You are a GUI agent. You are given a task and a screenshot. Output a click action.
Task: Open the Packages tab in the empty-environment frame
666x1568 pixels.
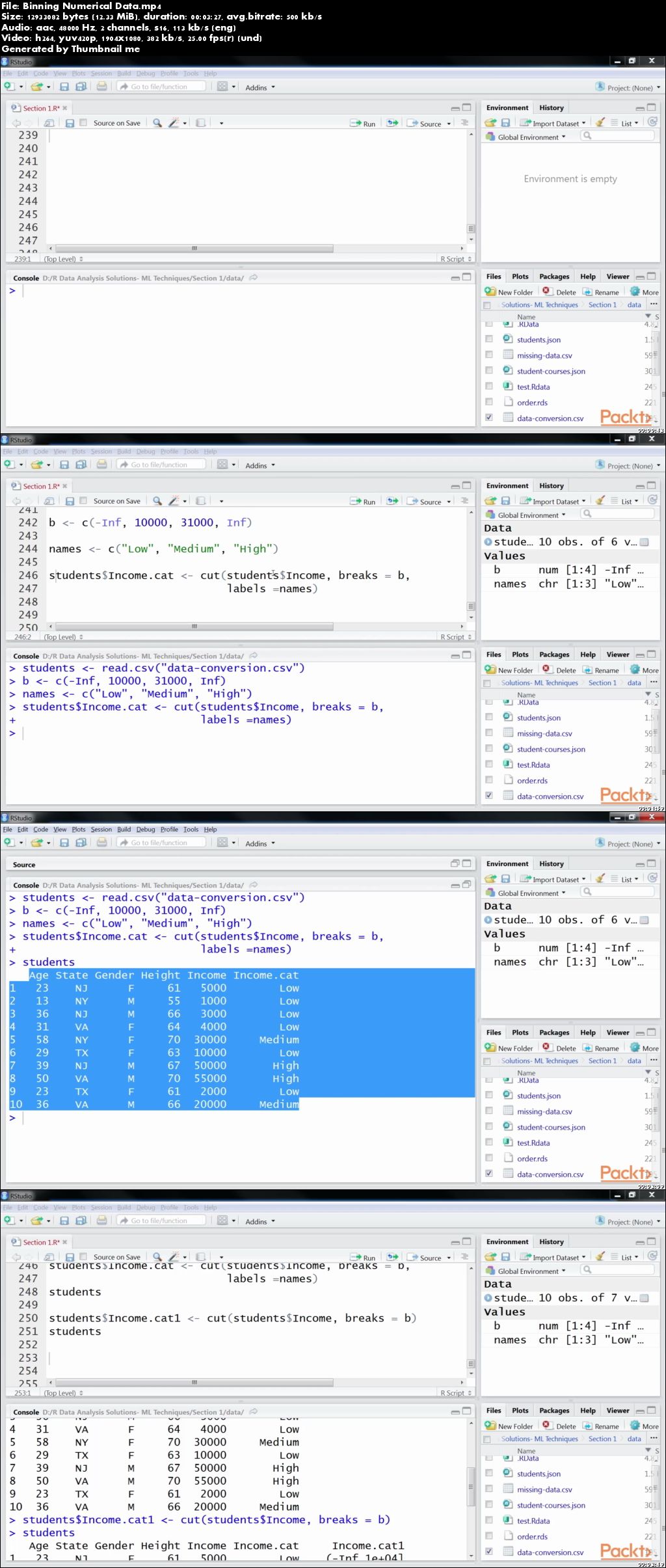tap(554, 276)
